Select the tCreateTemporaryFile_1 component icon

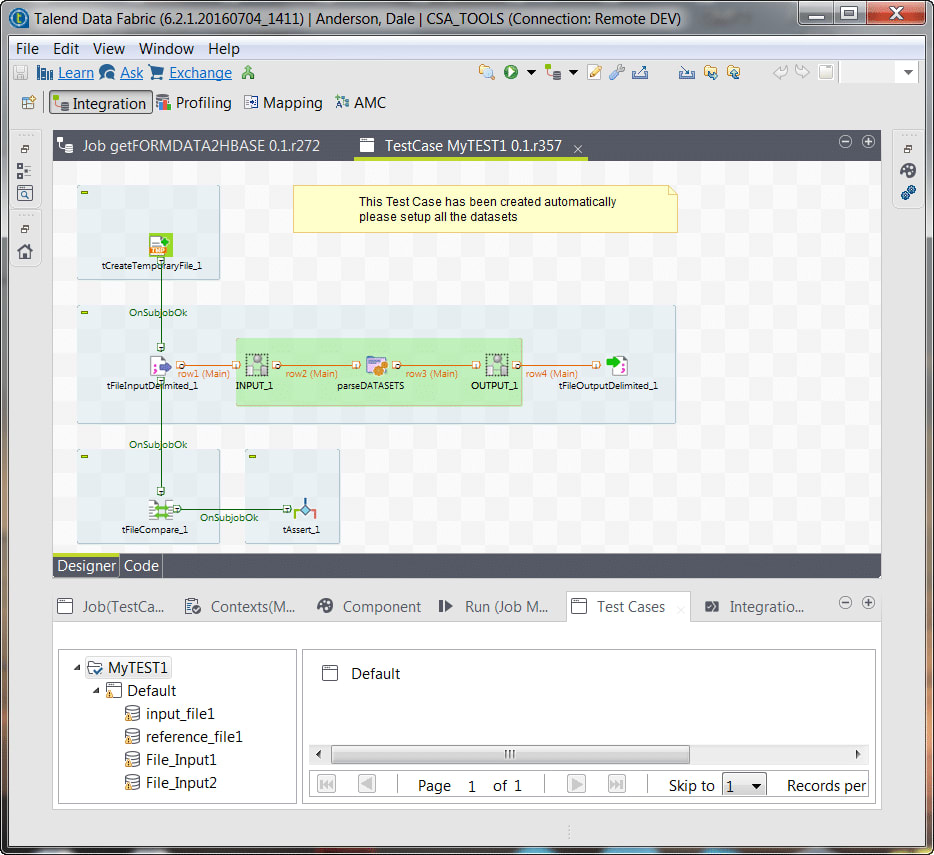[x=159, y=244]
